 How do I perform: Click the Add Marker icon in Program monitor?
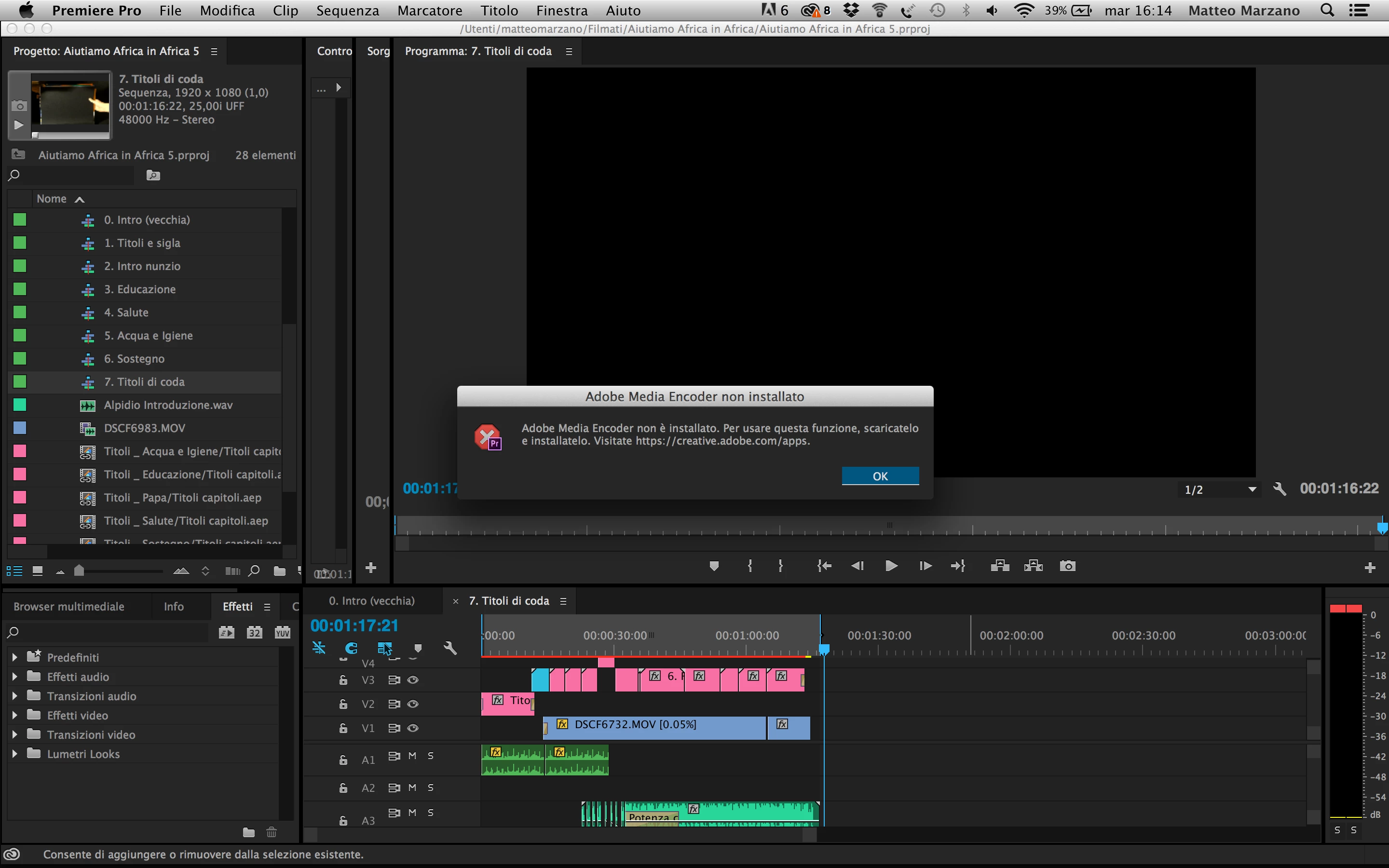coord(714,566)
